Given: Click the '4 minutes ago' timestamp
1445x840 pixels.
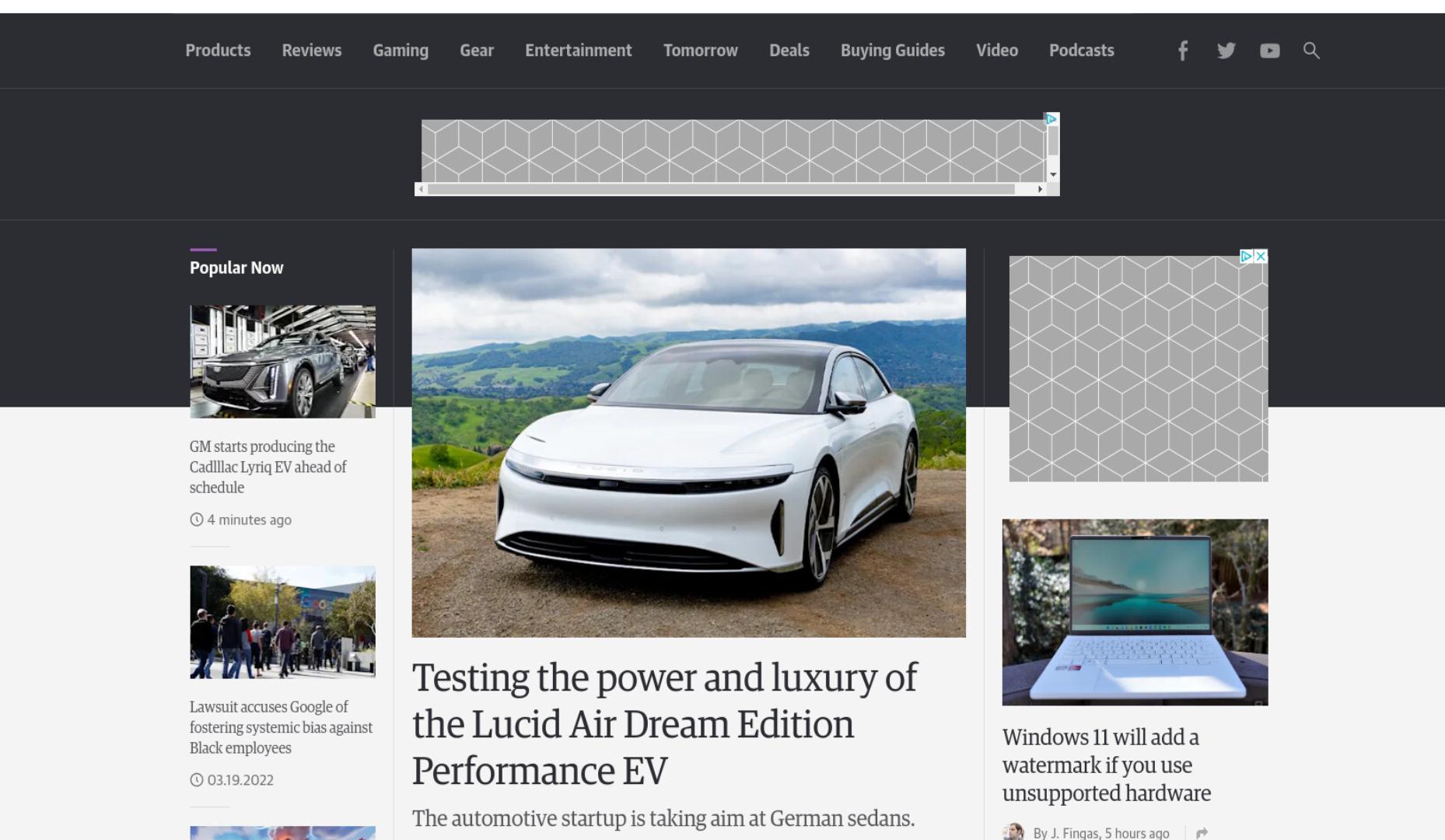Looking at the screenshot, I should pos(250,520).
